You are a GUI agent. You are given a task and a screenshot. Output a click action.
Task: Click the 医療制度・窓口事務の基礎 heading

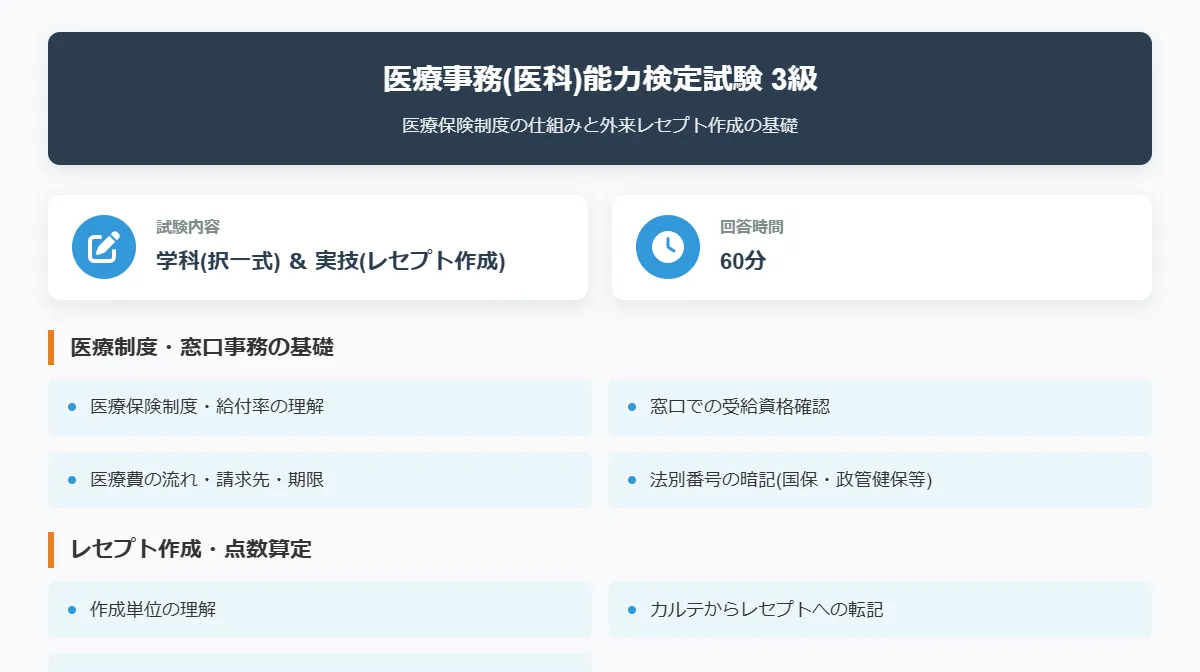tap(202, 347)
